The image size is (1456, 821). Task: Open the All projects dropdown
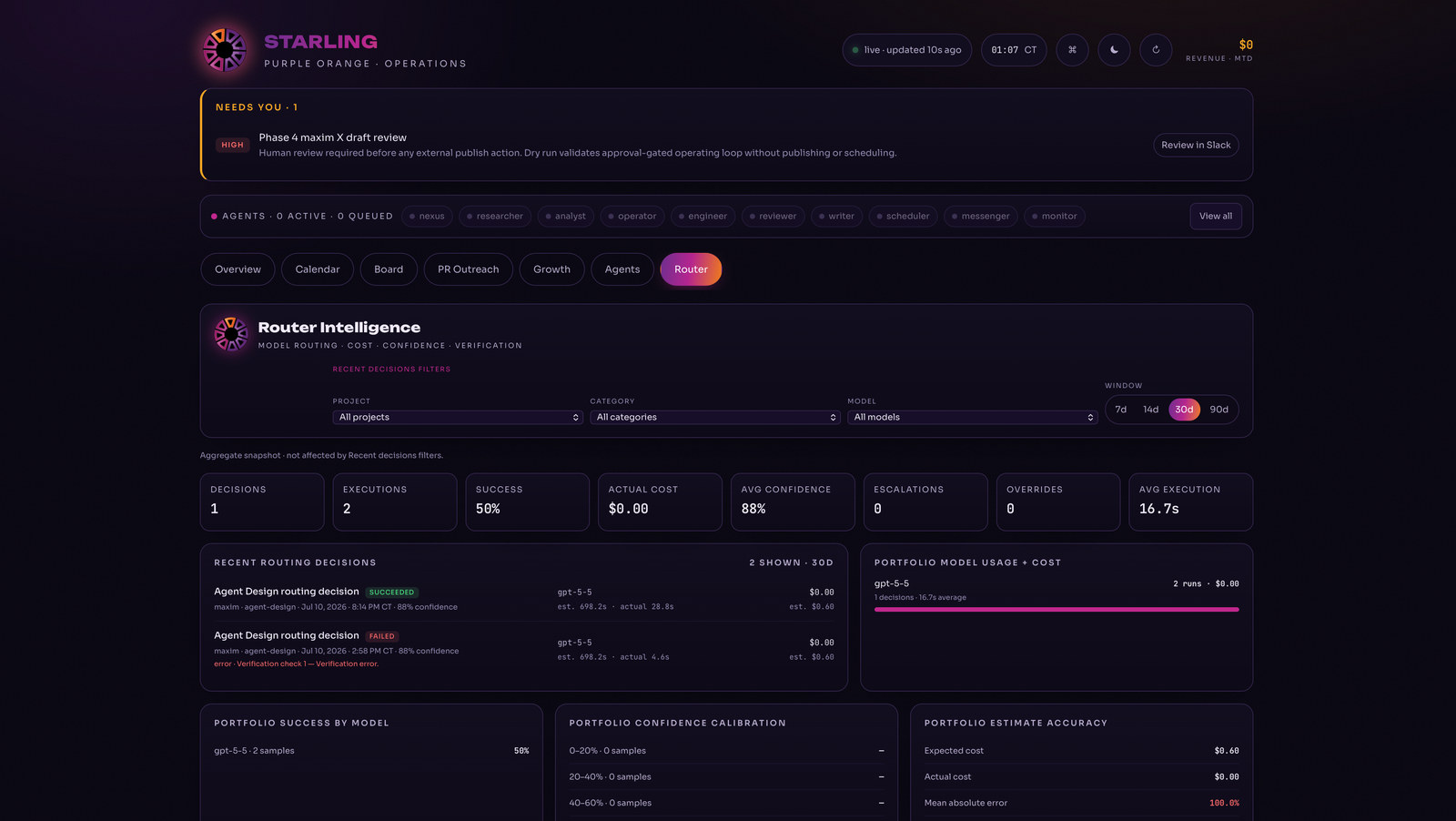pyautogui.click(x=458, y=417)
